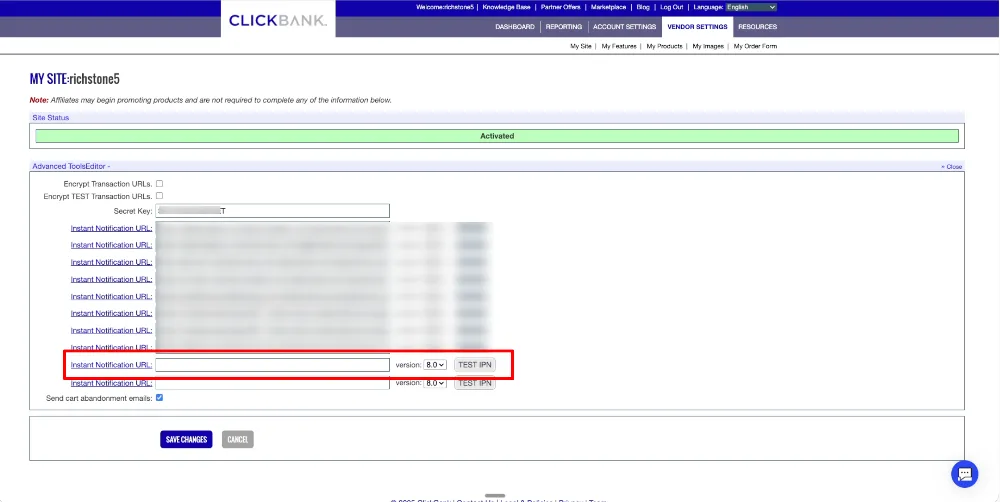Open My Order Form page
The image size is (1000, 502).
[x=755, y=46]
